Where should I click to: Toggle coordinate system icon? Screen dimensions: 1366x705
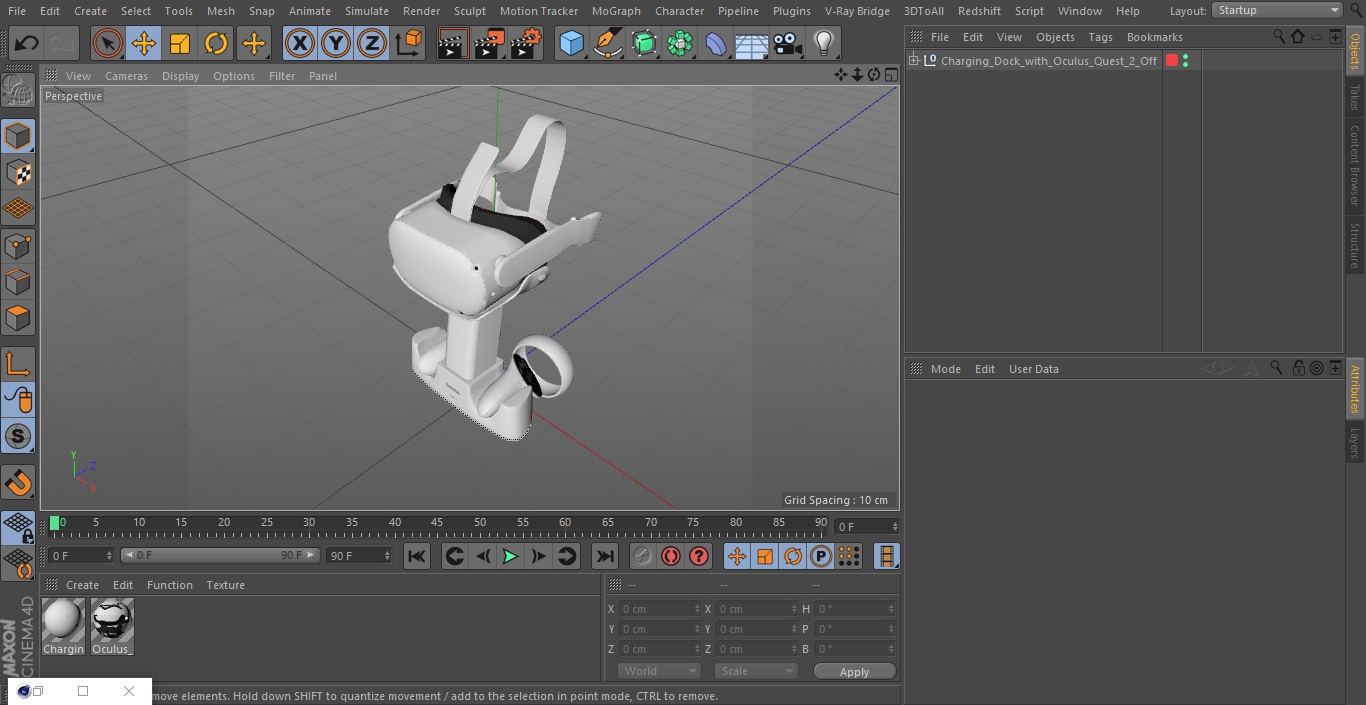pos(408,44)
